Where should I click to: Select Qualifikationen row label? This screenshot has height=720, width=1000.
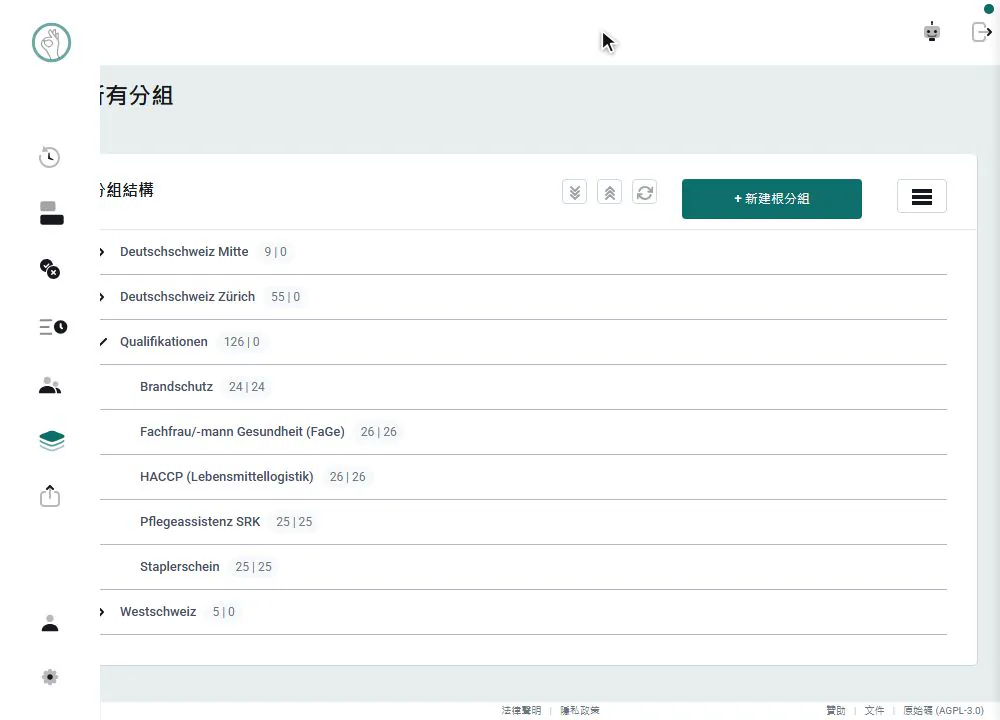point(164,342)
